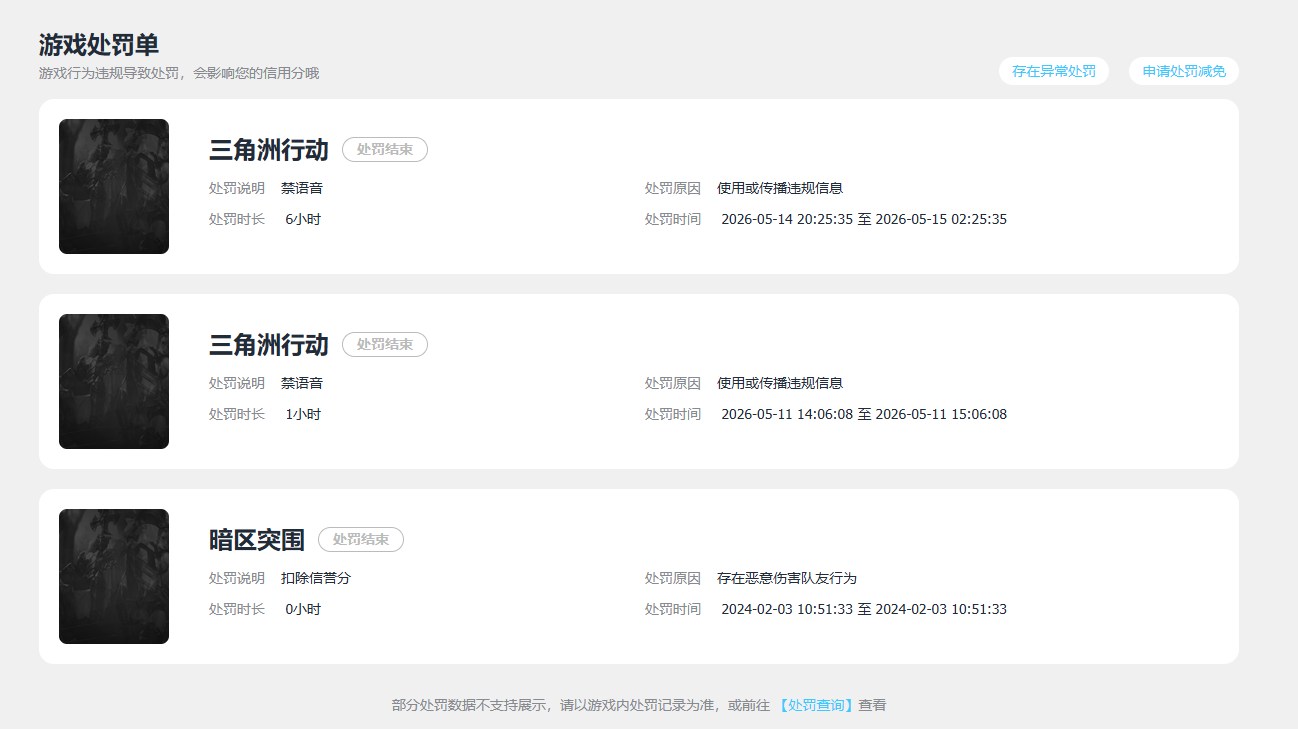Image resolution: width=1298 pixels, height=729 pixels.
Task: Click the time range starting 2026-05-11 14:06:08
Action: tap(864, 414)
